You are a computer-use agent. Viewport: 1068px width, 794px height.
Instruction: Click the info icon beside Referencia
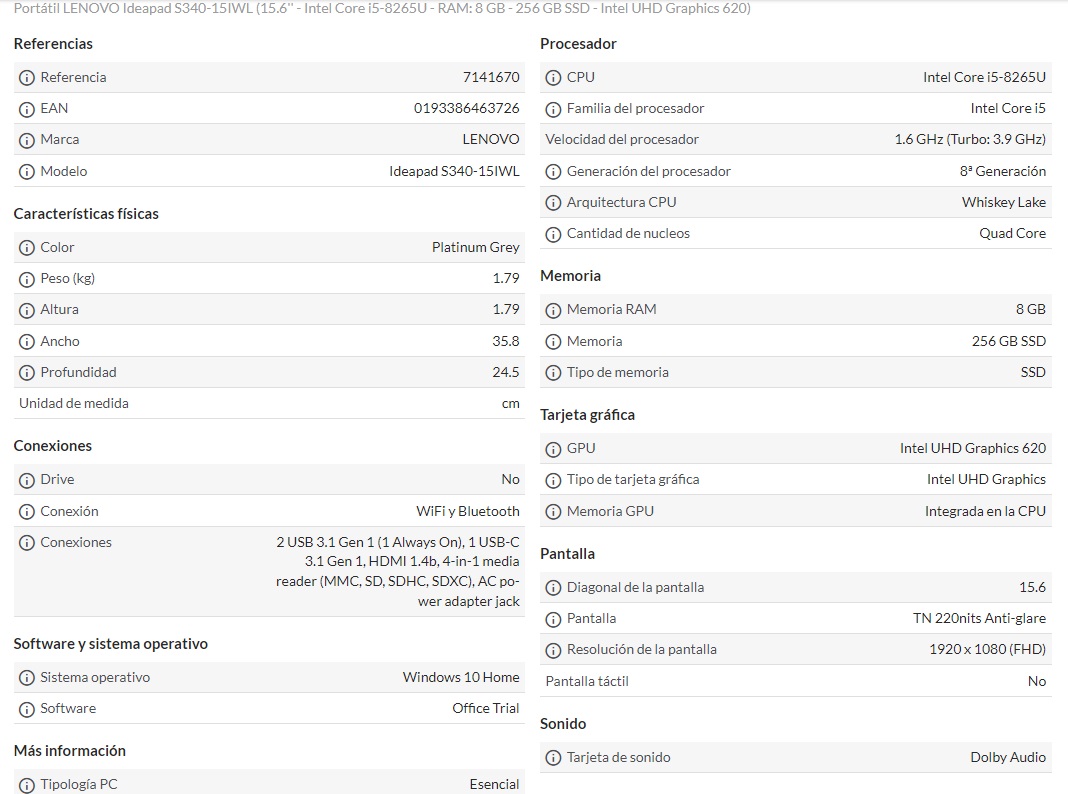27,78
